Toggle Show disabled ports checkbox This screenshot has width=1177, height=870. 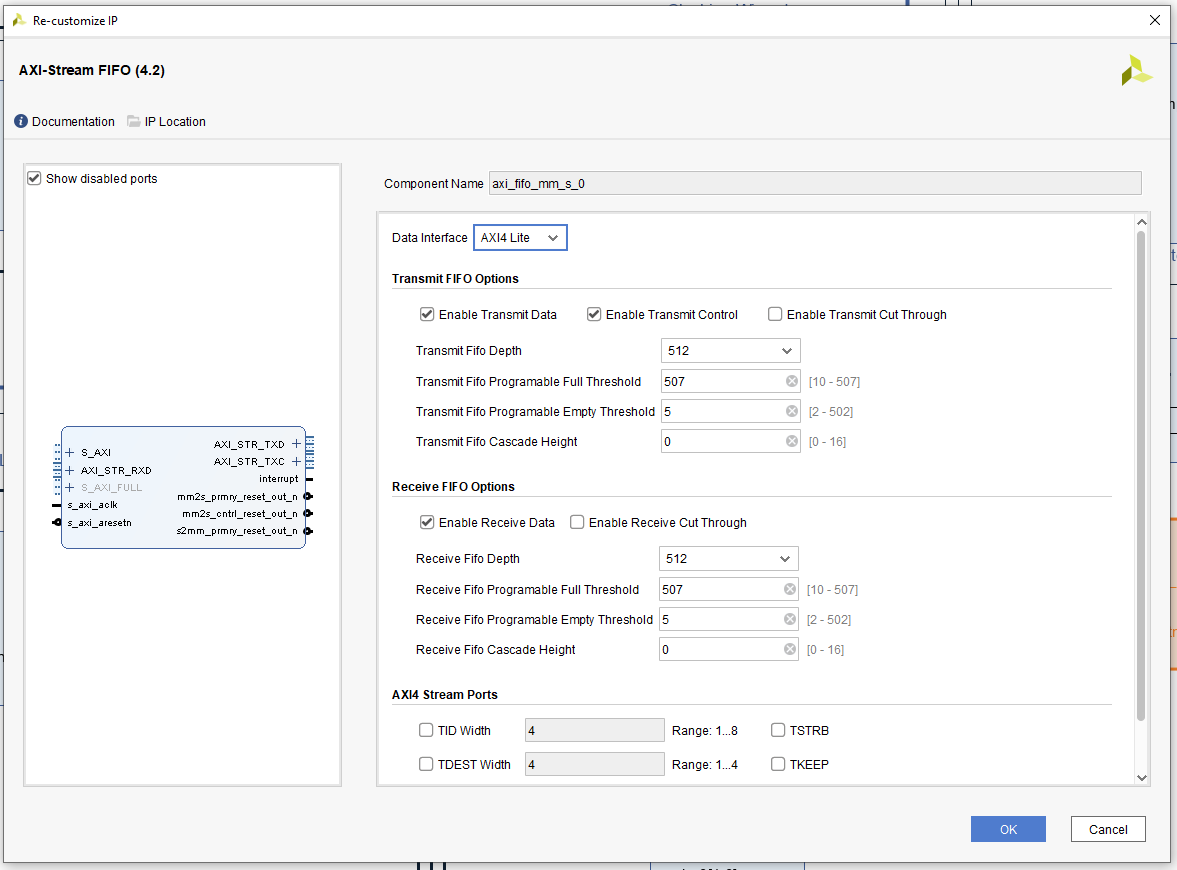point(34,178)
